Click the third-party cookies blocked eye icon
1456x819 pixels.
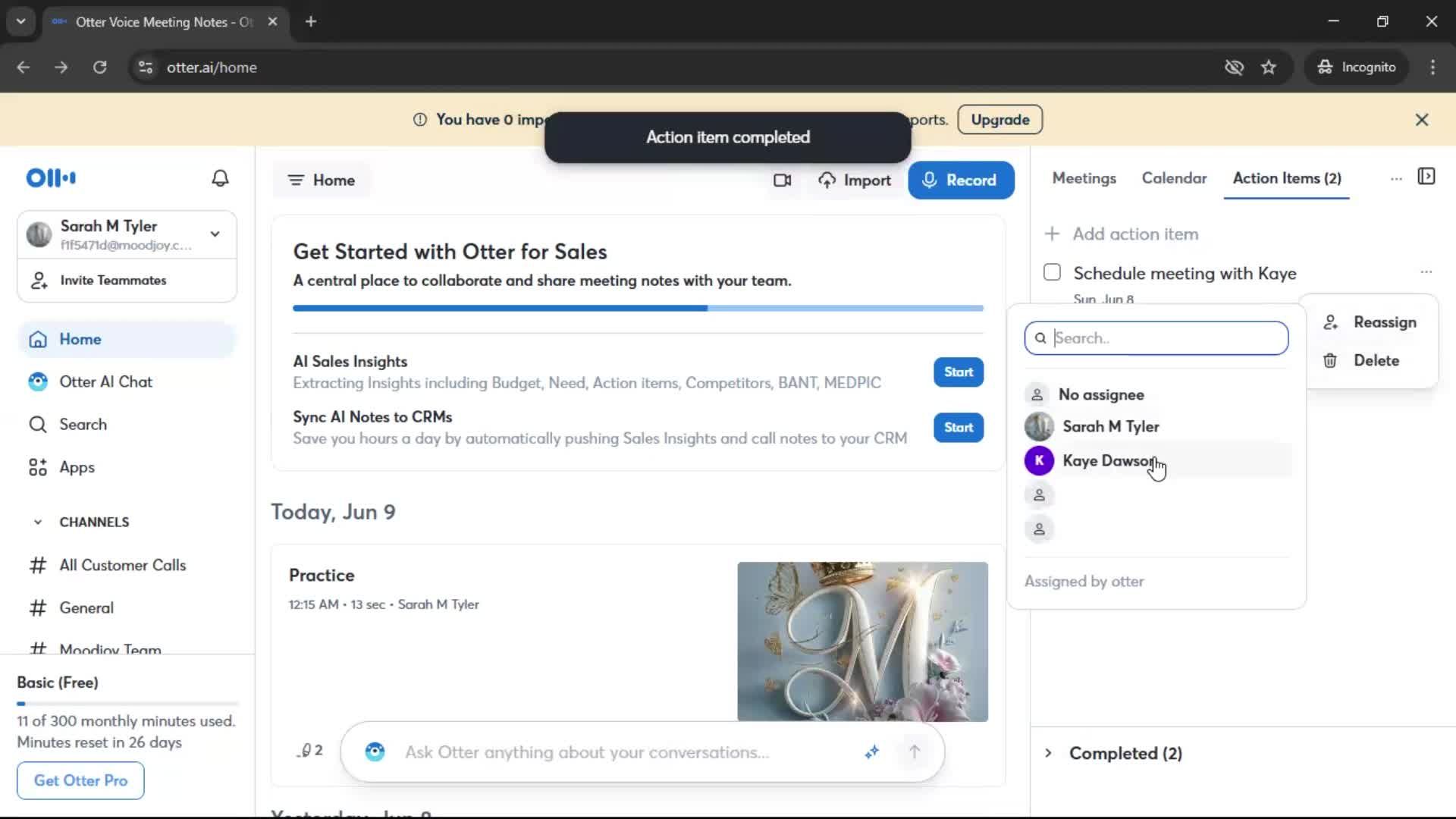pos(1234,67)
